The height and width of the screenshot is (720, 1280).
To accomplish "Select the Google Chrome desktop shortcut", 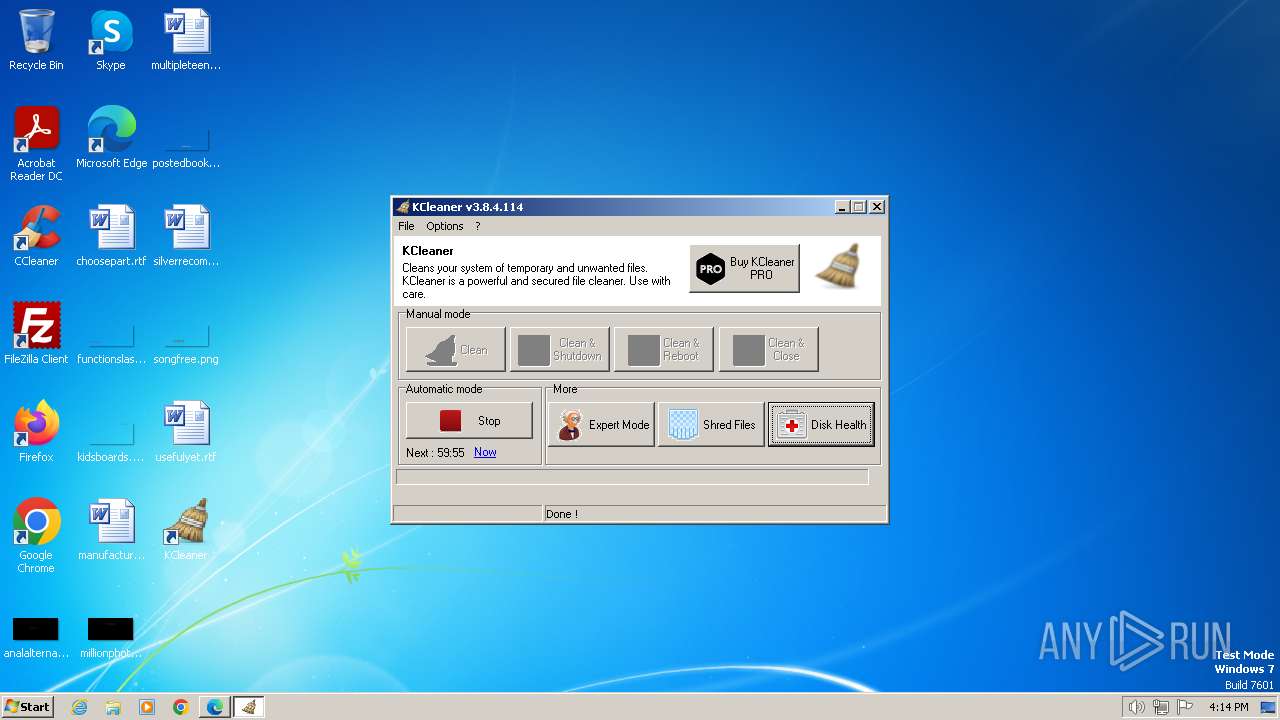I will [x=36, y=536].
